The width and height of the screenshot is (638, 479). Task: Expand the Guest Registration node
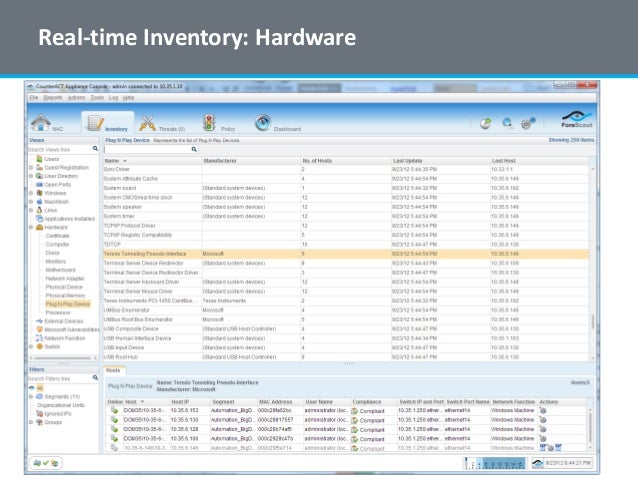[31, 168]
